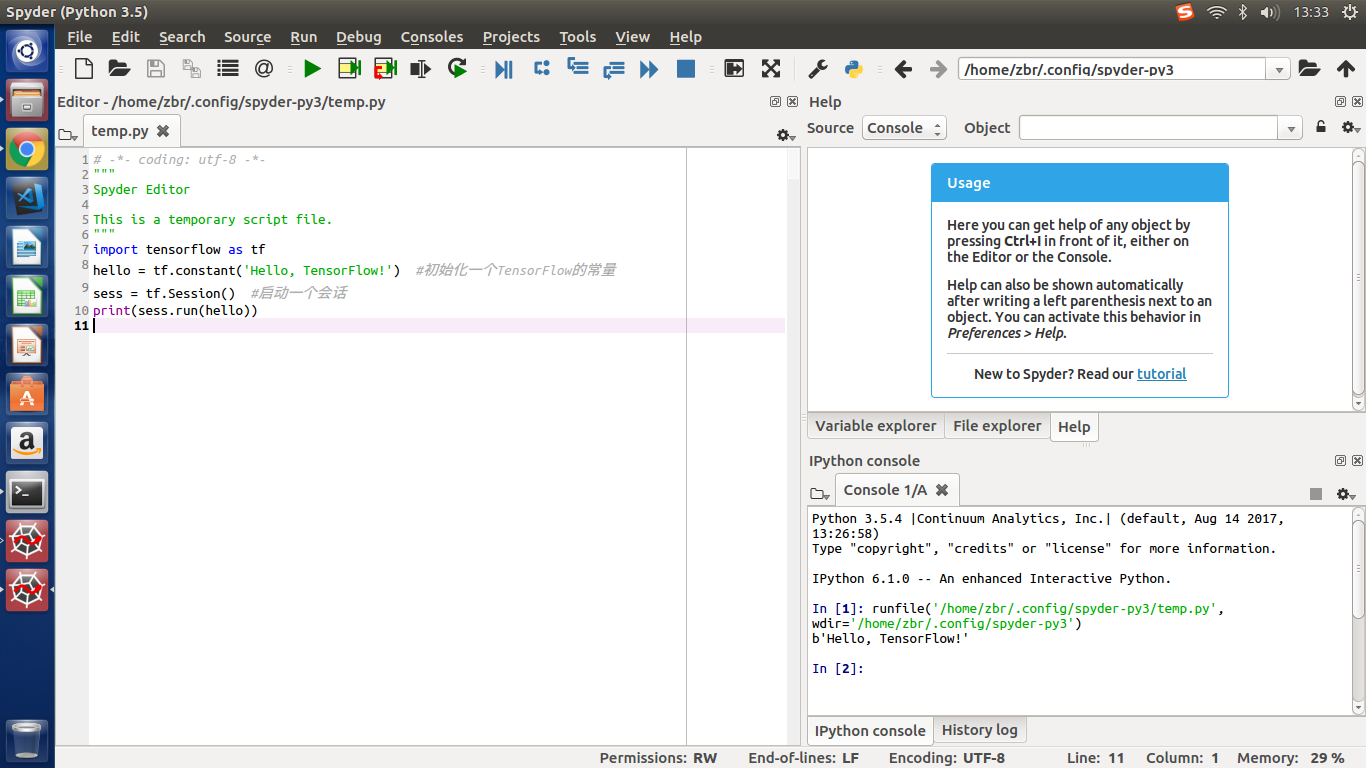Image resolution: width=1366 pixels, height=768 pixels.
Task: Create a new file with the blank-page icon
Action: point(83,68)
